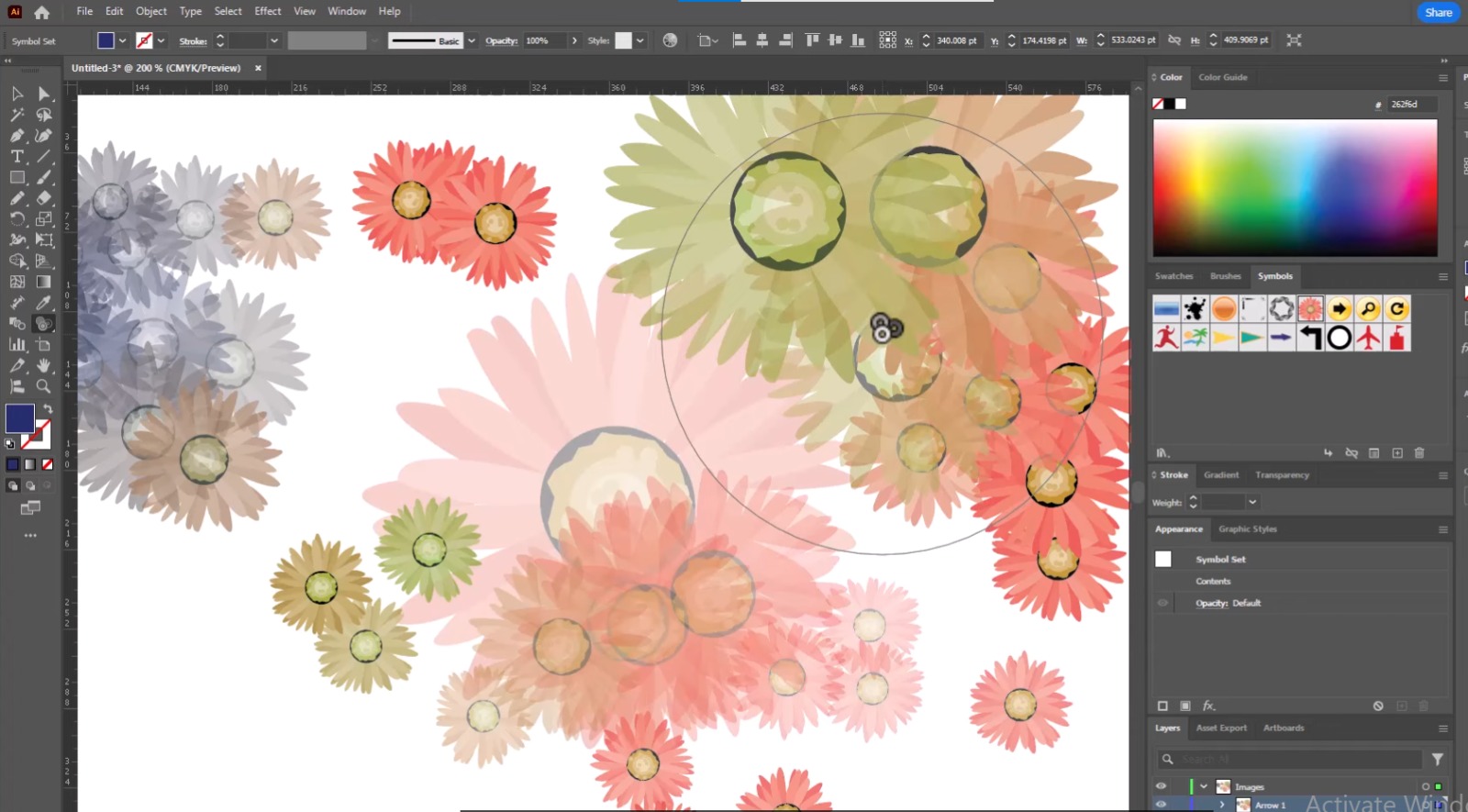1468x812 pixels.
Task: Open the graphic Style dropdown
Action: [639, 40]
